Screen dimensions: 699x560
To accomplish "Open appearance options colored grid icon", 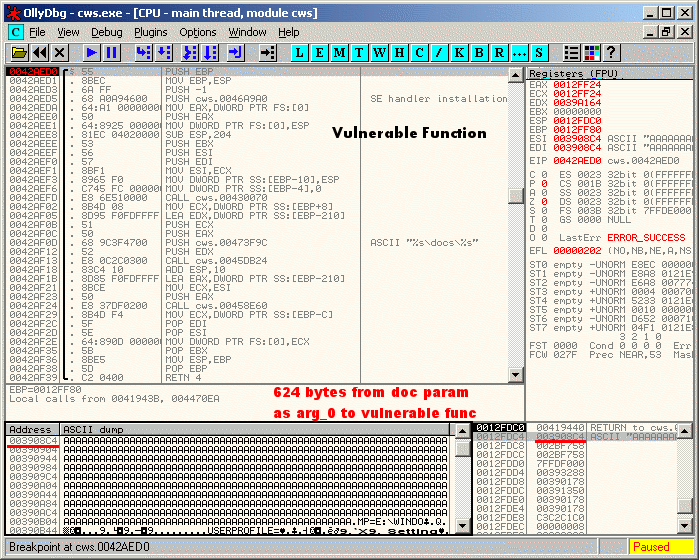I will coord(592,53).
